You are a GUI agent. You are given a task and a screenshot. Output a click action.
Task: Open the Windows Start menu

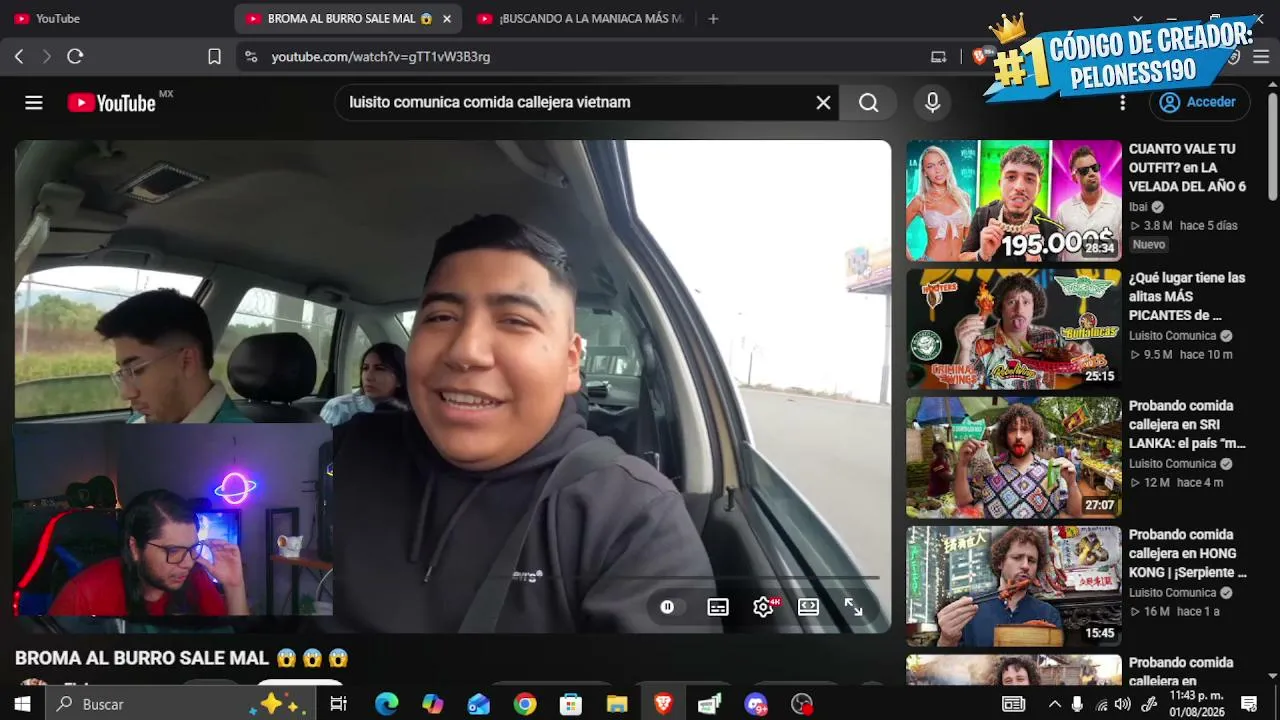[x=22, y=704]
